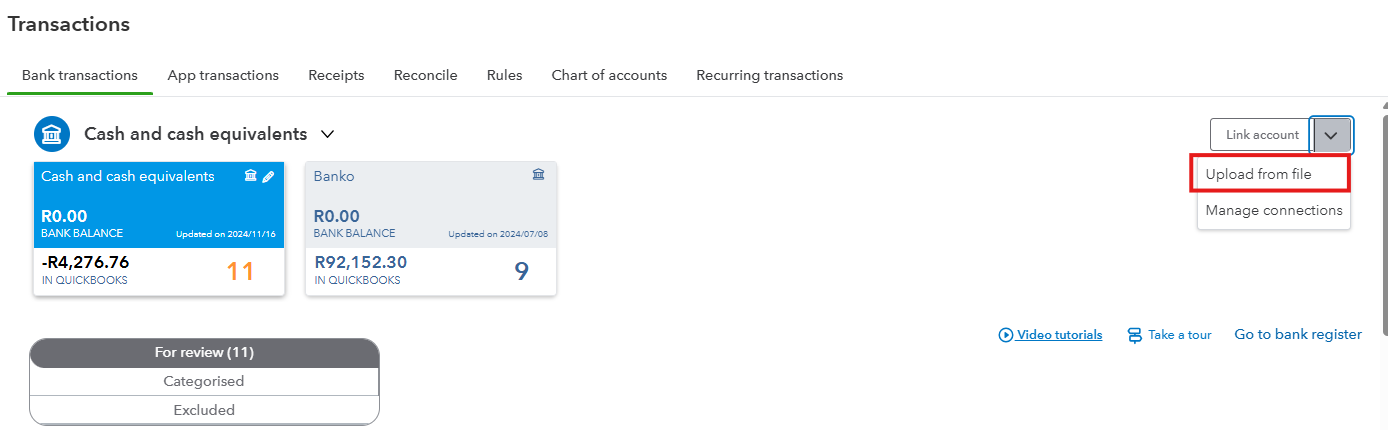Switch to App transactions tab
The image size is (1388, 430).
[223, 75]
